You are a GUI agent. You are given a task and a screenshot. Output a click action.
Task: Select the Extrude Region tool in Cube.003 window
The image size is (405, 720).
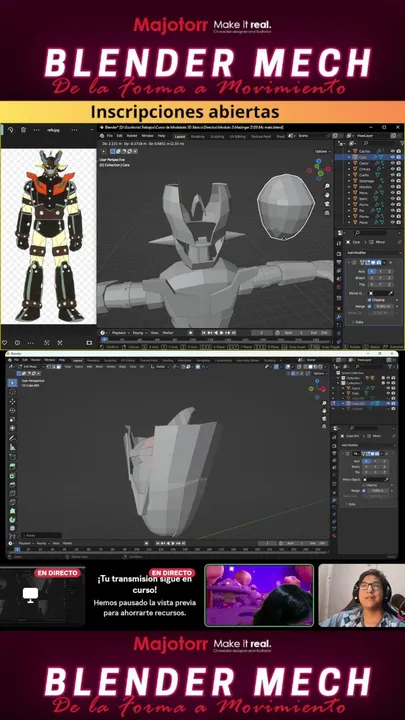(x=12, y=466)
